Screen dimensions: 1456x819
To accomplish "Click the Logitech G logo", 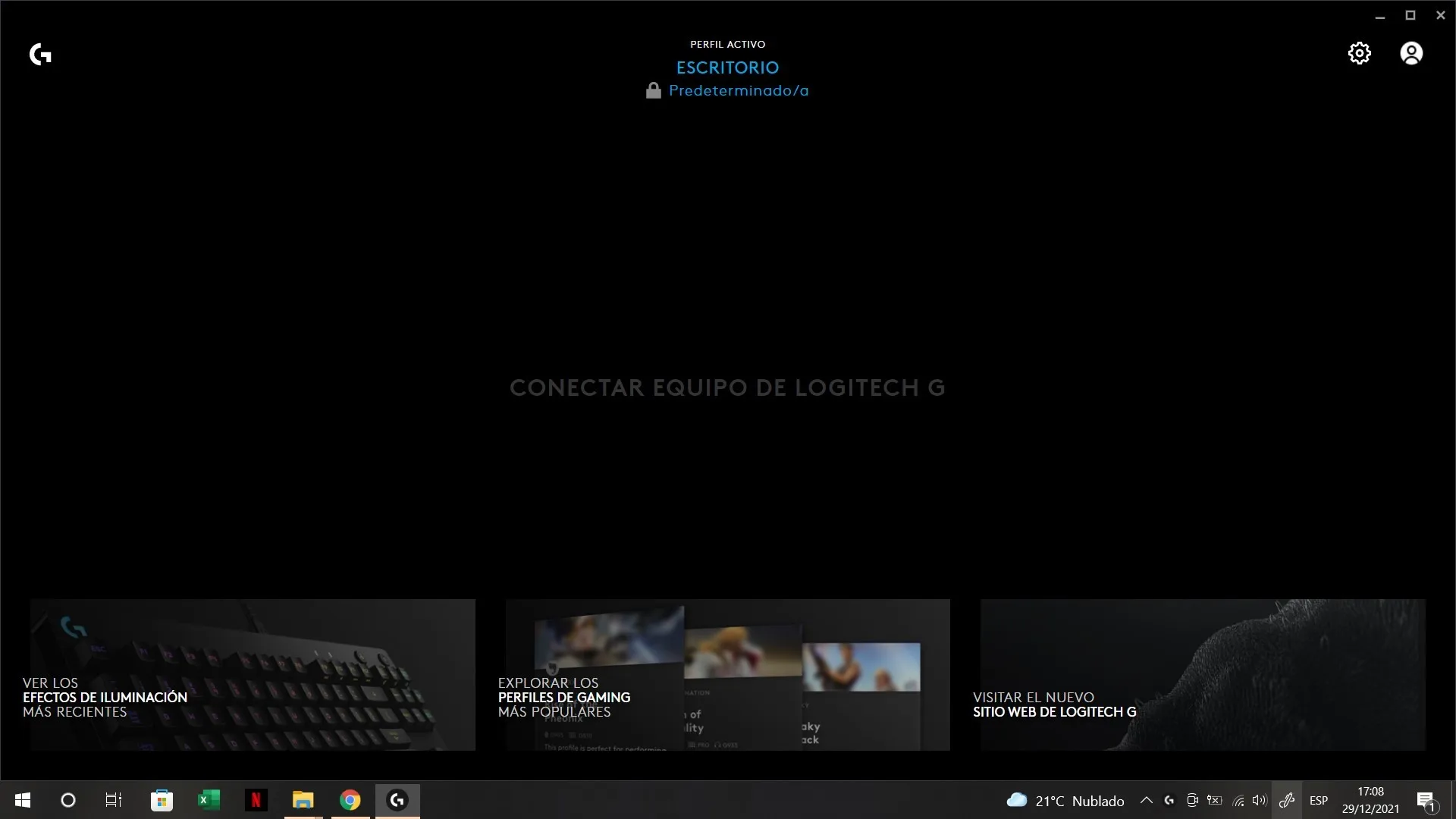I will [40, 55].
